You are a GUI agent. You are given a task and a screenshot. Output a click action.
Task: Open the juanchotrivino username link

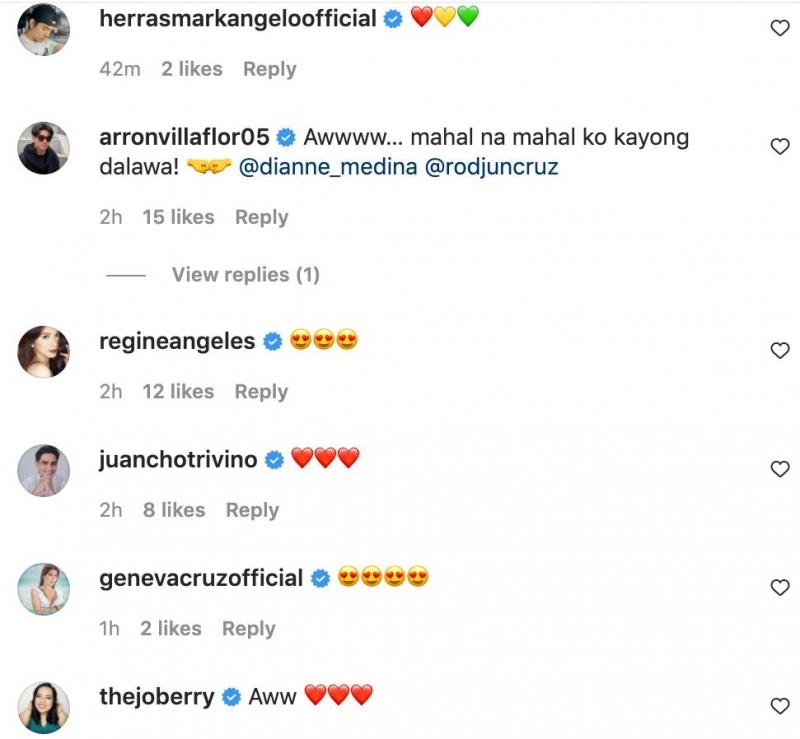coord(179,460)
